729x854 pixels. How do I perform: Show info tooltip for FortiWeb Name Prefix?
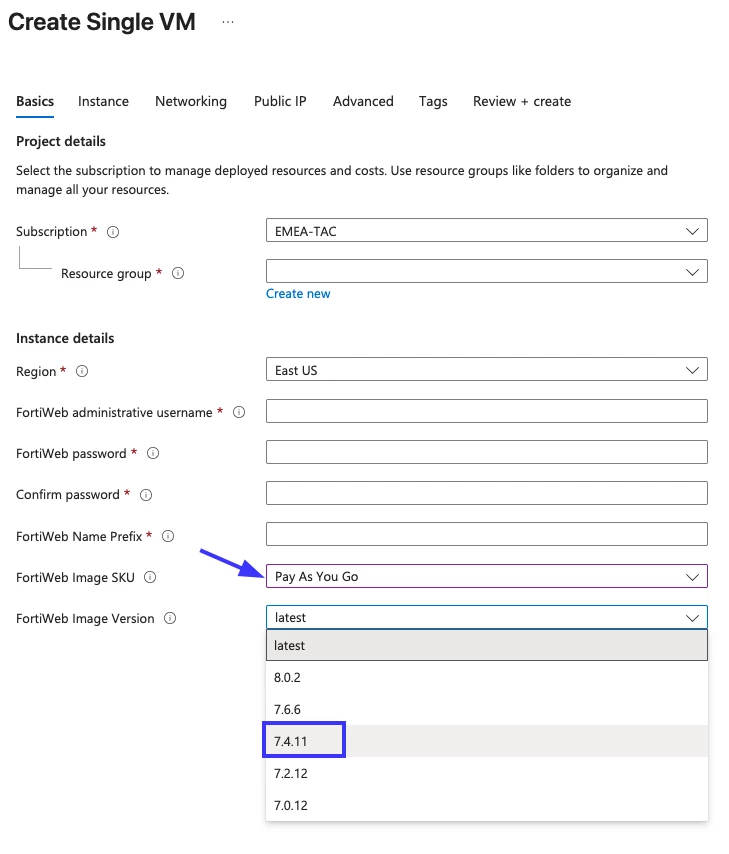[168, 536]
